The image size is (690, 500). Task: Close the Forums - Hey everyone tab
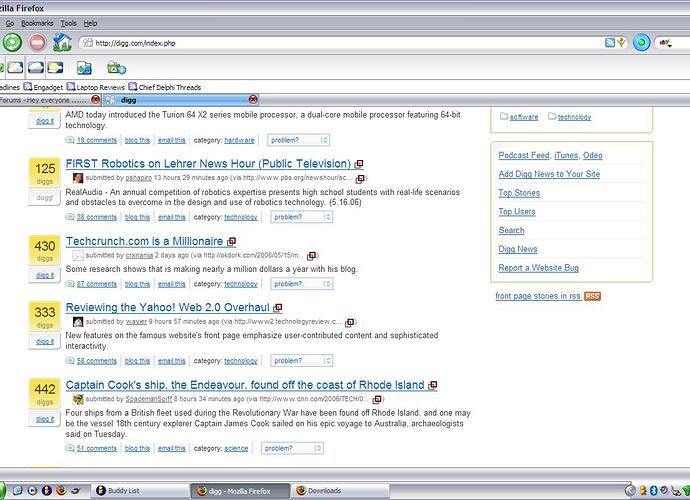(x=95, y=99)
